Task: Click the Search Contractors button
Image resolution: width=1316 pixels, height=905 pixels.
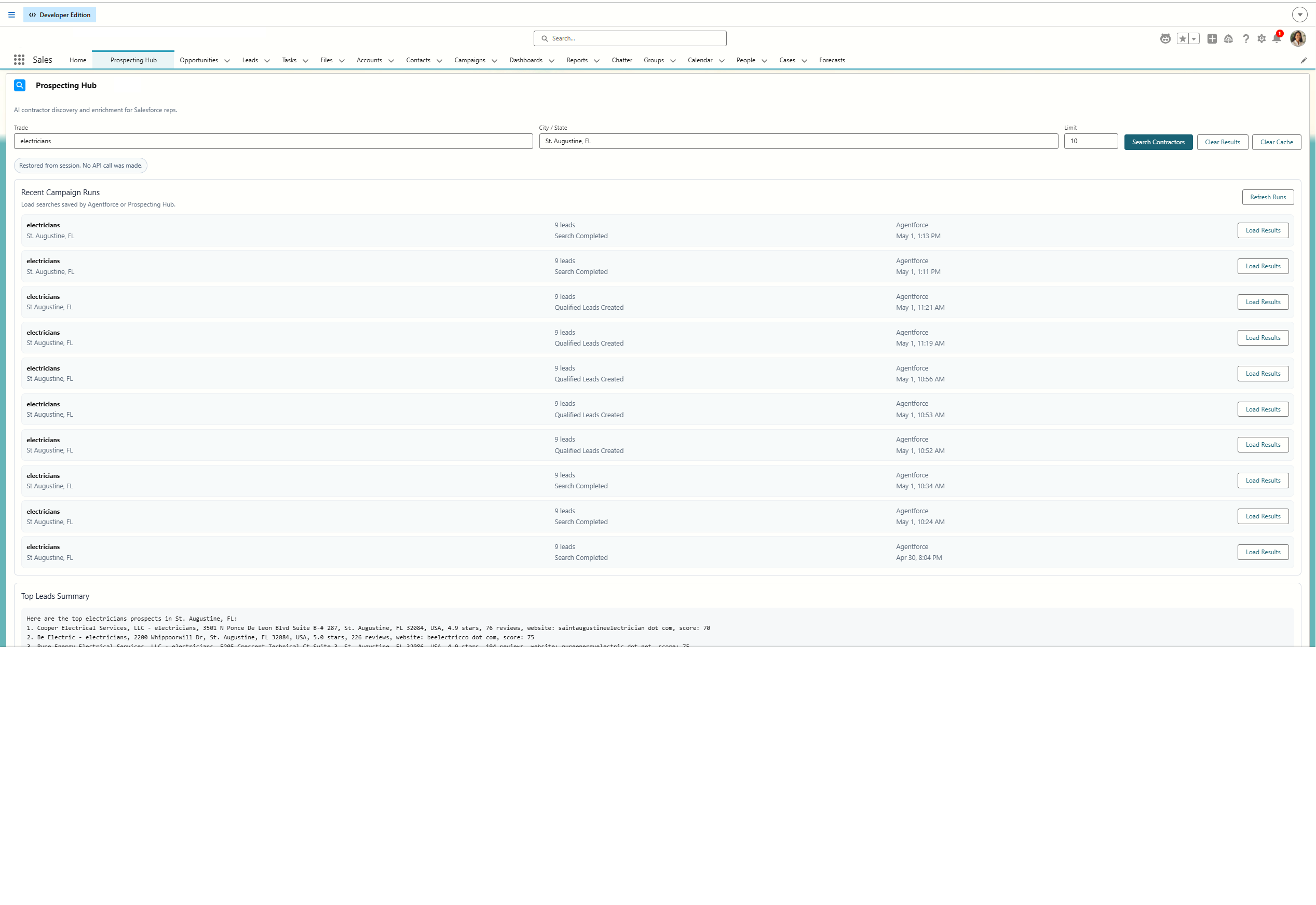Action: tap(1158, 142)
